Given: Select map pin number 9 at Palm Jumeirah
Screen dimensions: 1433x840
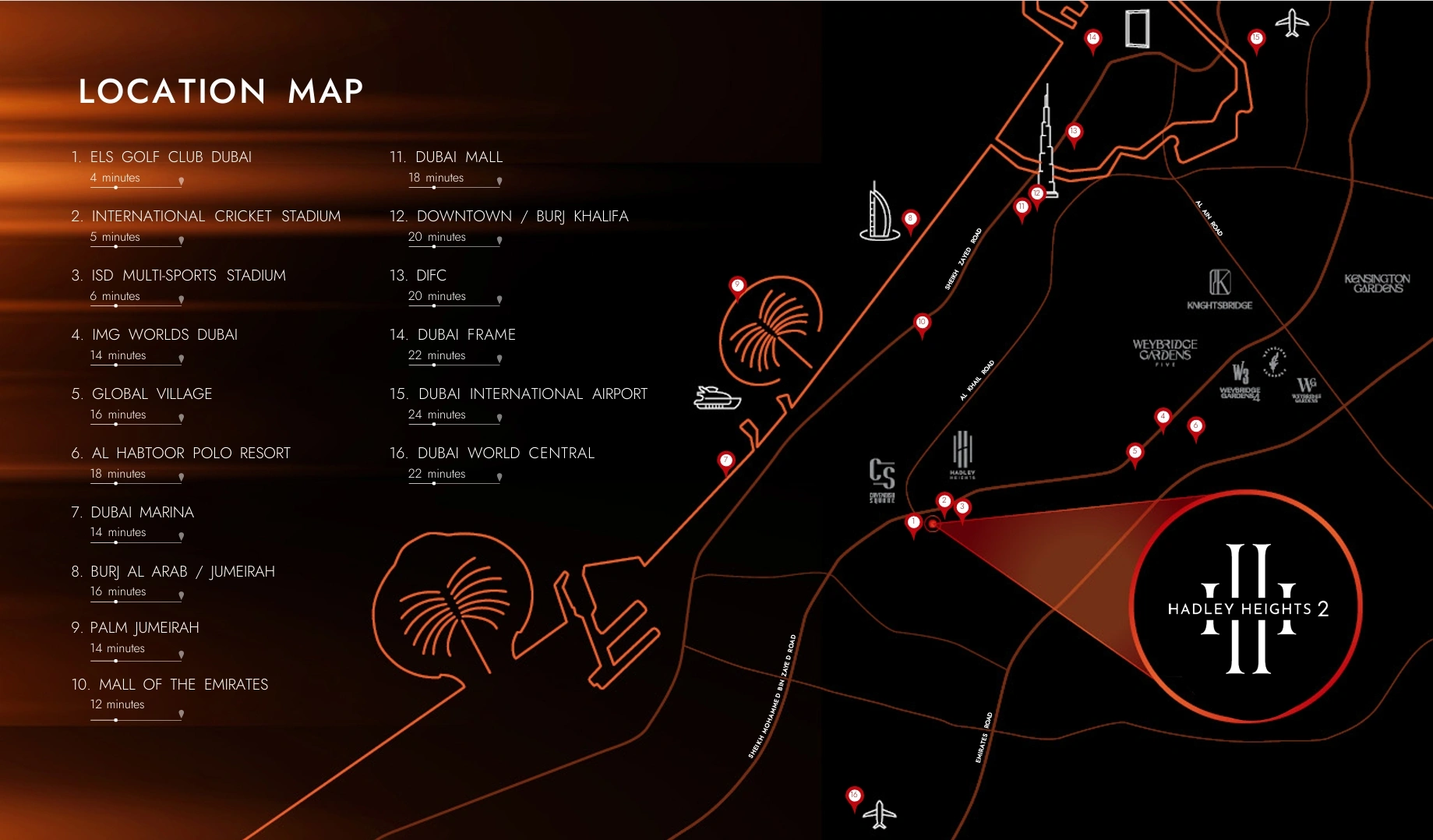Looking at the screenshot, I should pyautogui.click(x=736, y=286).
